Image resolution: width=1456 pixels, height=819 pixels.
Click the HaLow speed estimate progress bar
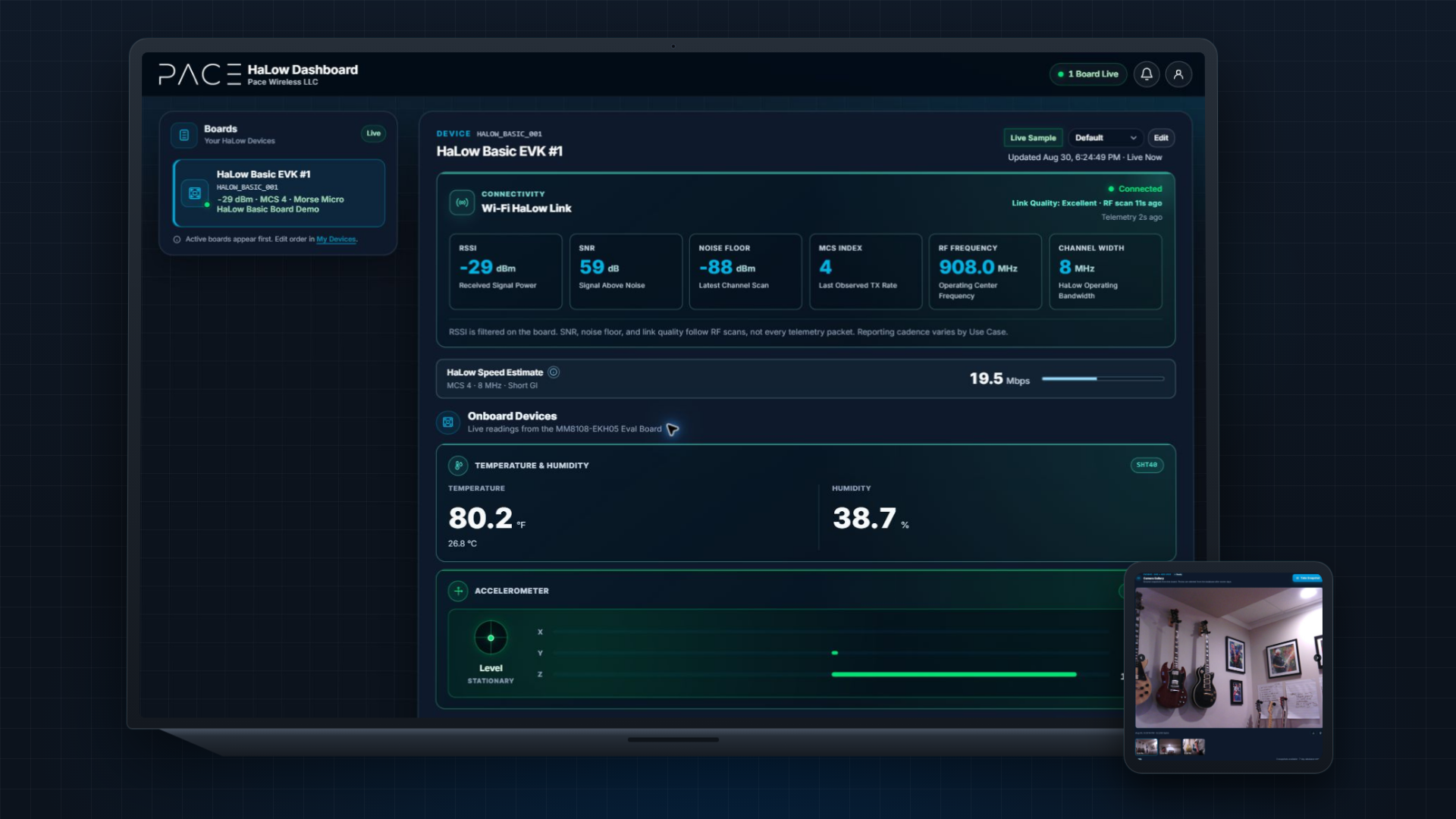click(x=1103, y=378)
